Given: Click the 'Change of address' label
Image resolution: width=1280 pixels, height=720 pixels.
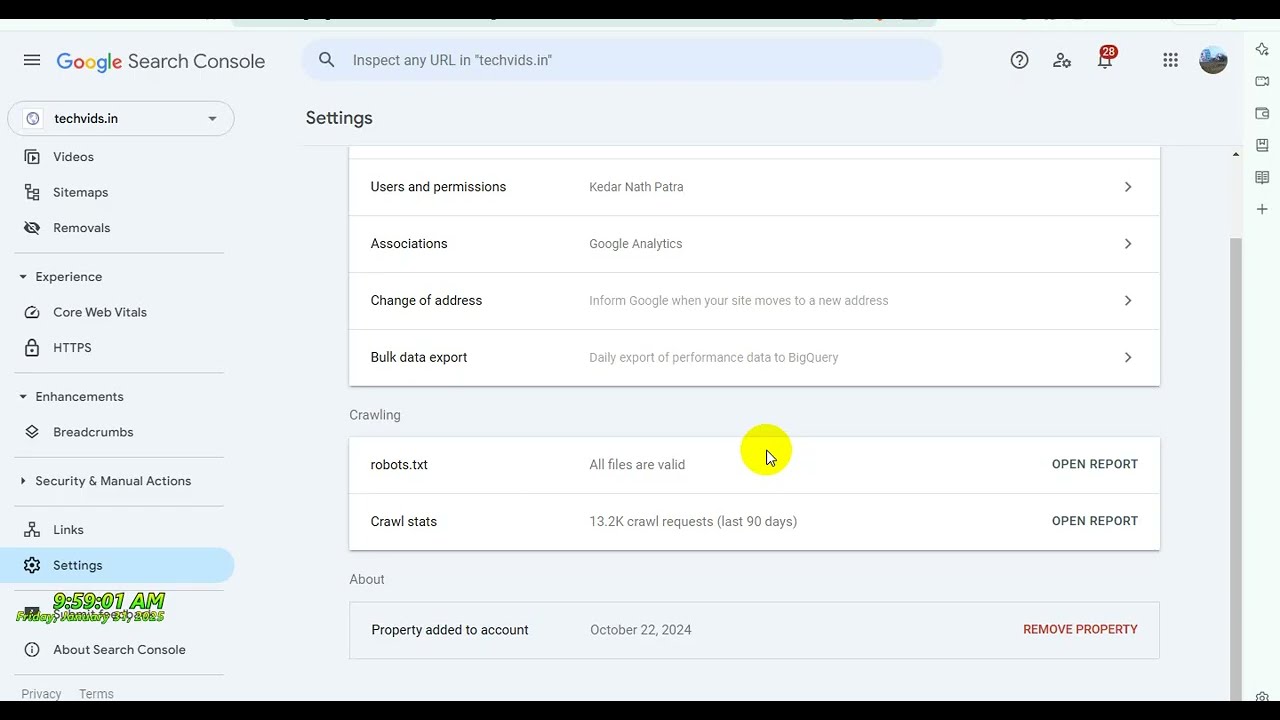Looking at the screenshot, I should coord(426,300).
